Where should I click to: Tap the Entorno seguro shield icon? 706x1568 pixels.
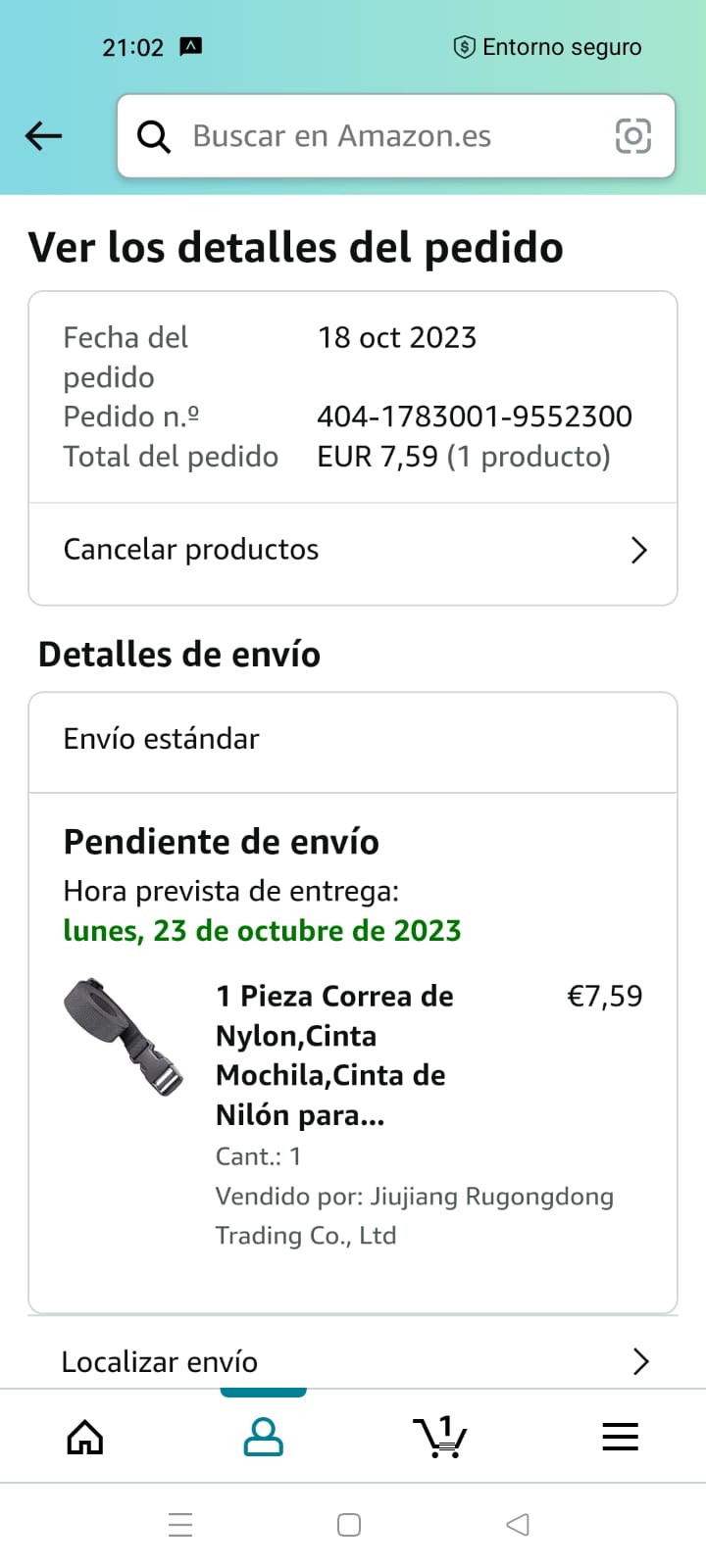pos(464,46)
